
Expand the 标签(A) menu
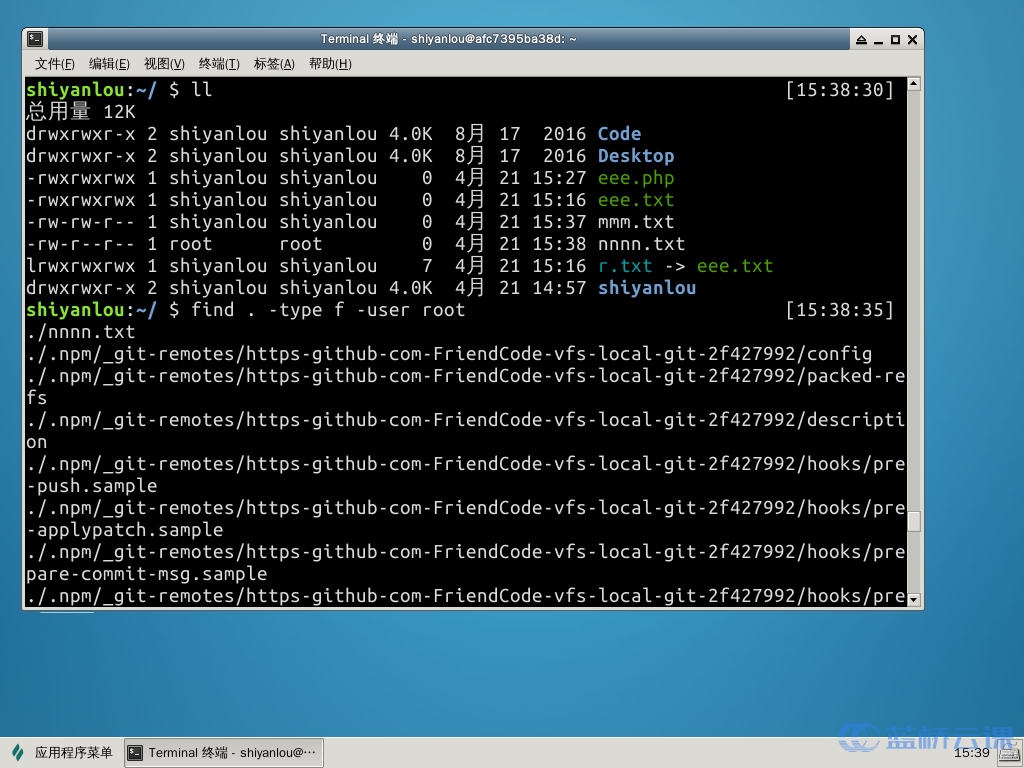[x=274, y=64]
